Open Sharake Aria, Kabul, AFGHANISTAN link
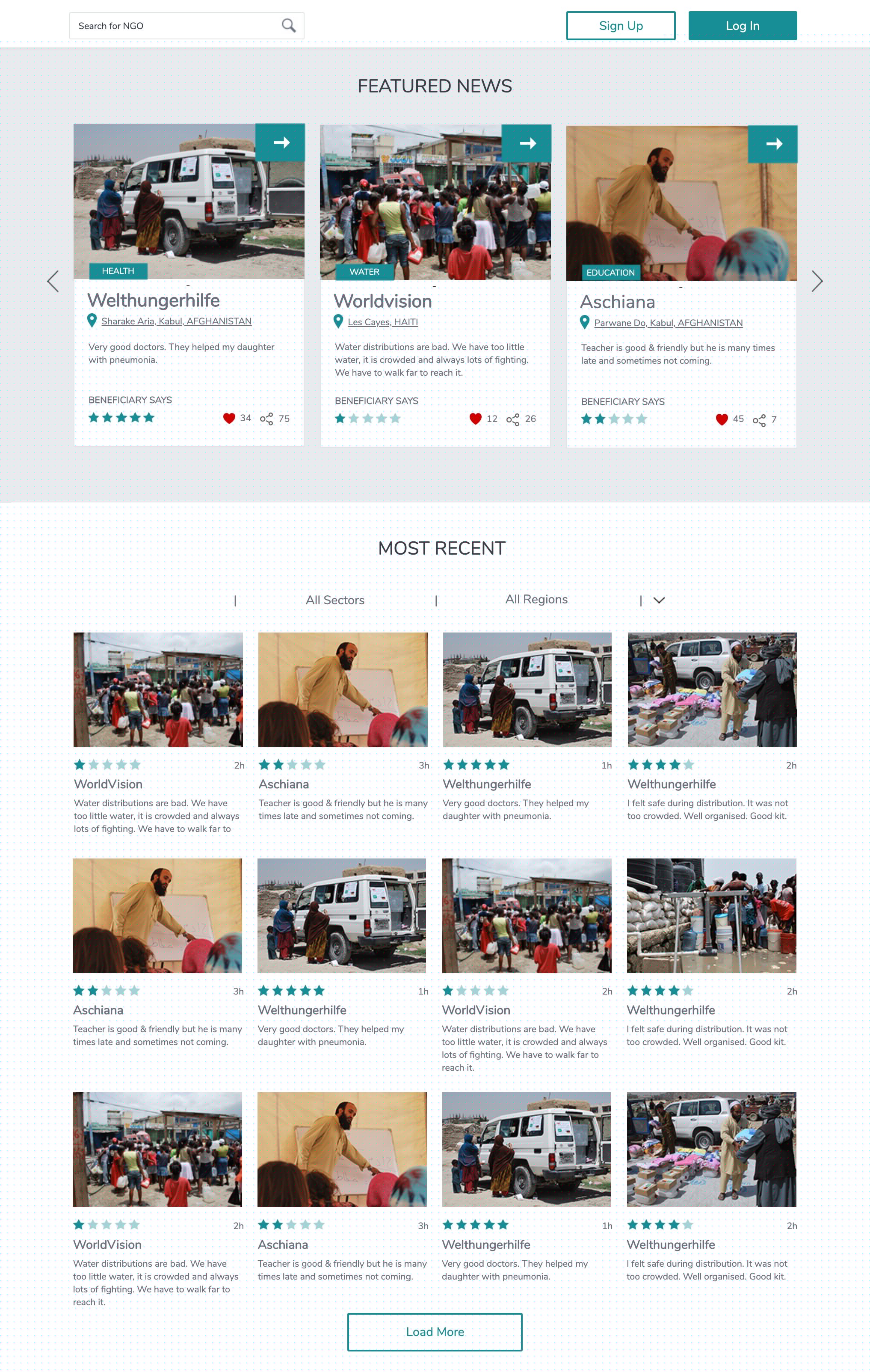Screen dimensions: 870x1372 coord(177,321)
